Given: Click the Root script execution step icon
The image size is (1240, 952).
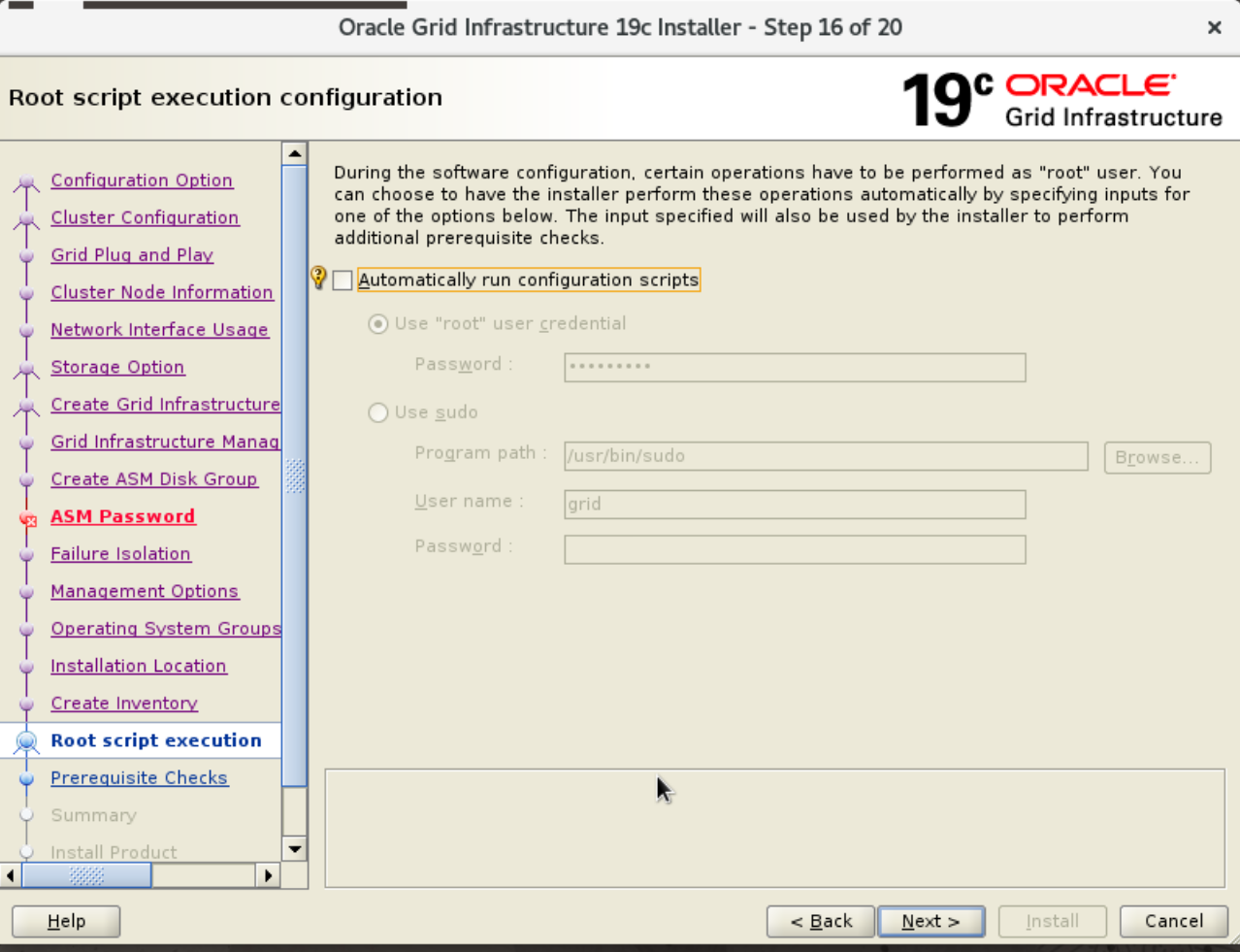Looking at the screenshot, I should [x=27, y=742].
